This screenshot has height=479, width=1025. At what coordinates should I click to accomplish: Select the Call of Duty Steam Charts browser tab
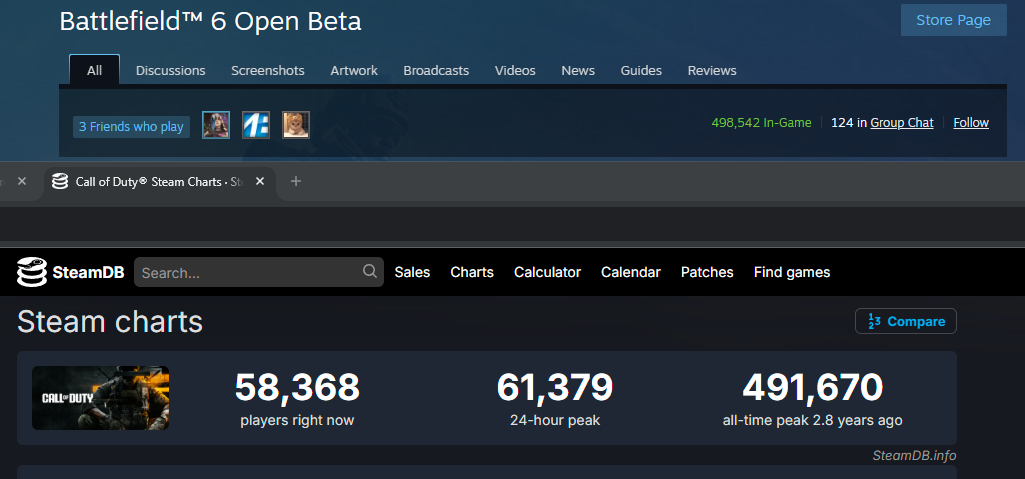160,182
